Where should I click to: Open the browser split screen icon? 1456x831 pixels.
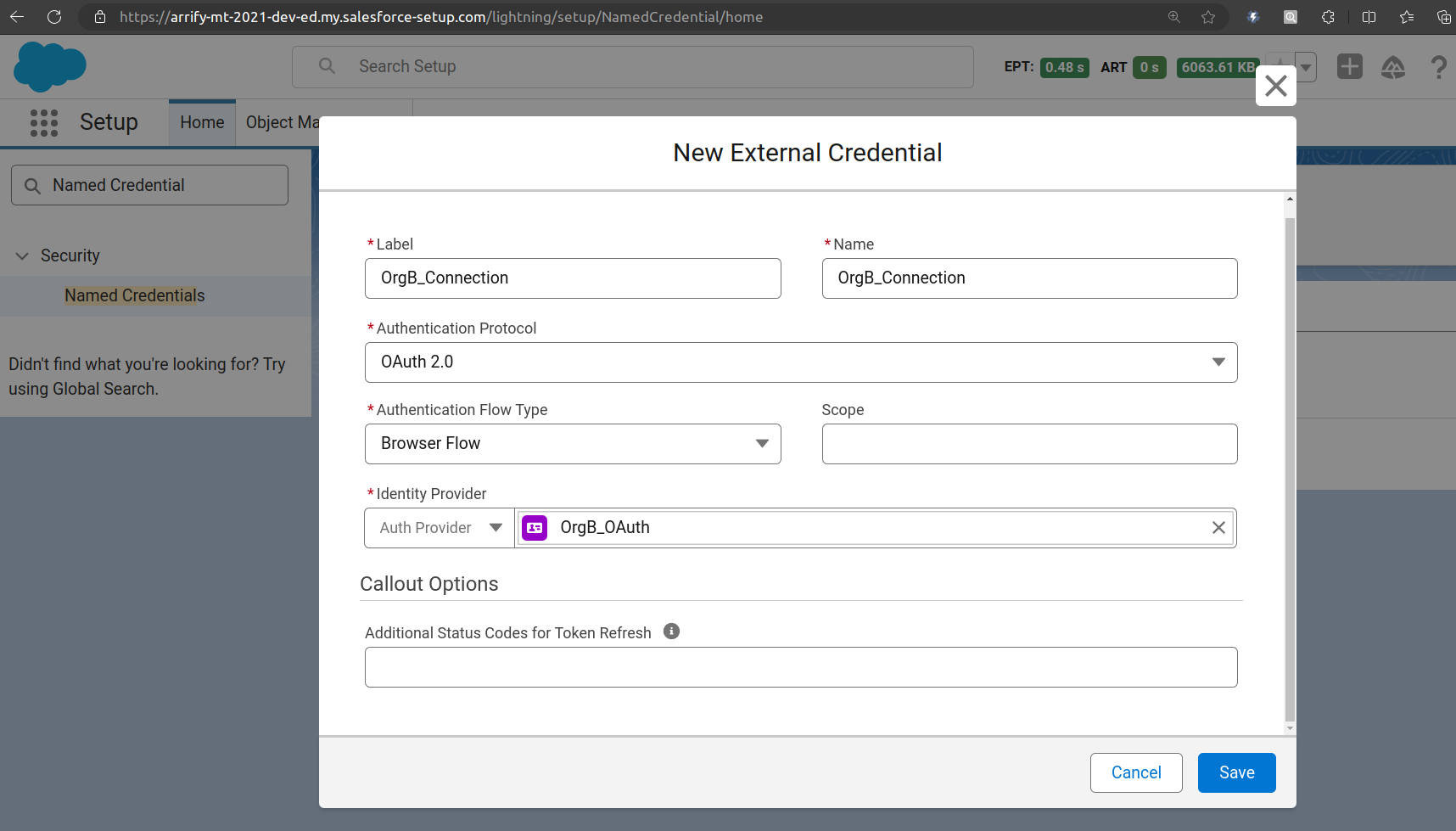pos(1369,16)
